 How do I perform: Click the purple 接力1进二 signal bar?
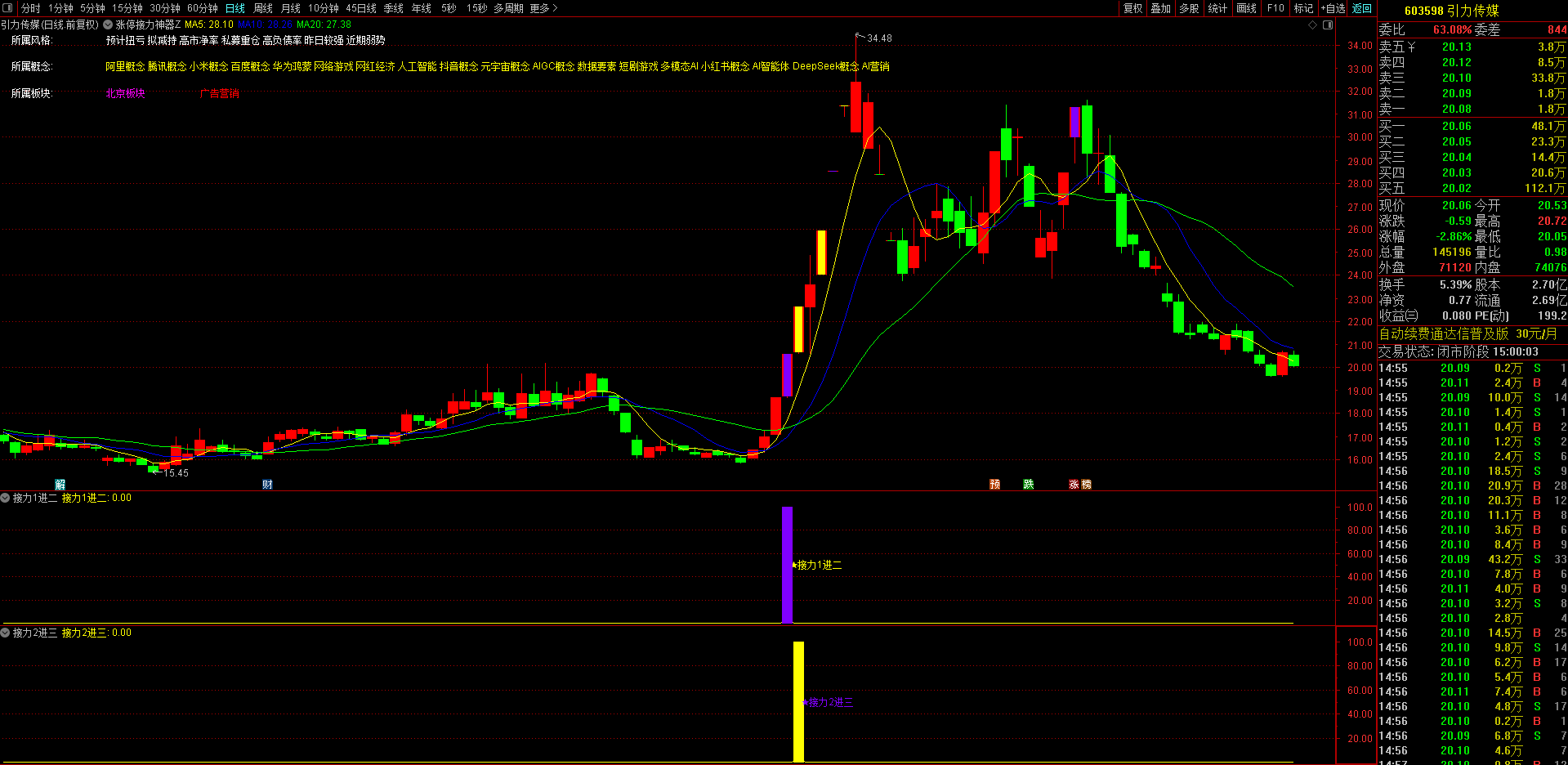[787, 565]
